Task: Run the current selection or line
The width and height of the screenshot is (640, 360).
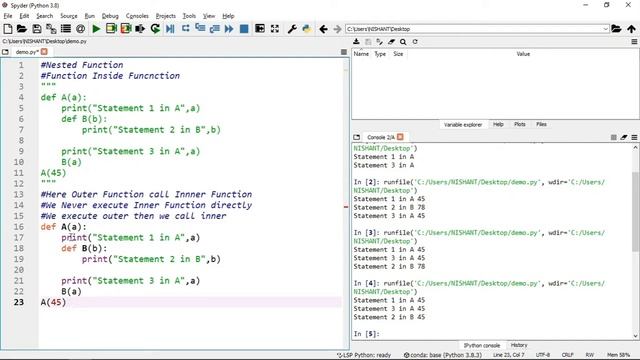Action: pos(140,29)
